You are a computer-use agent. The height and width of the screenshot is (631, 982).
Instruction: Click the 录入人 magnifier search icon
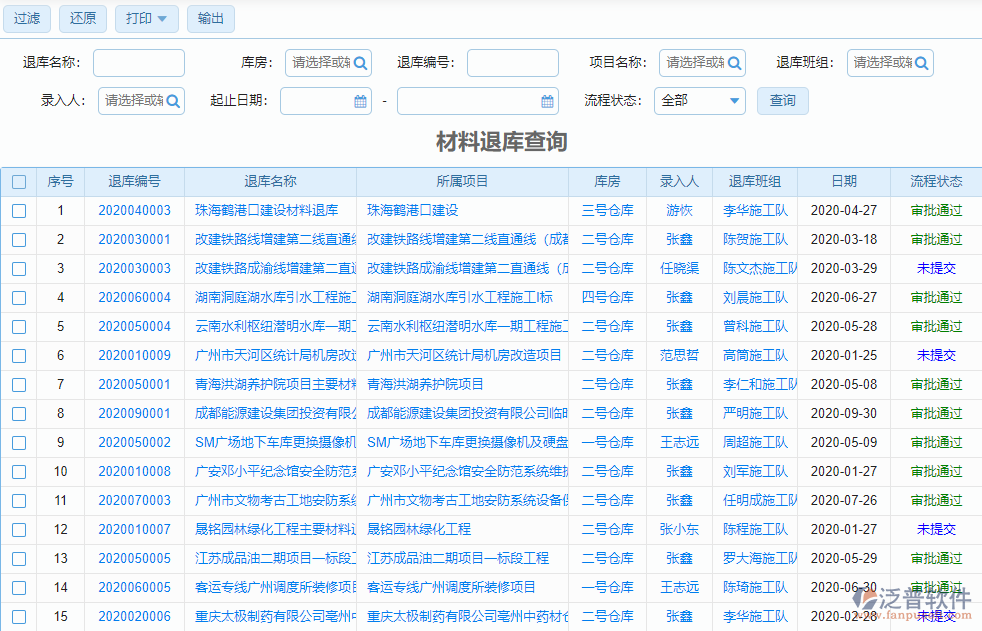pos(173,101)
